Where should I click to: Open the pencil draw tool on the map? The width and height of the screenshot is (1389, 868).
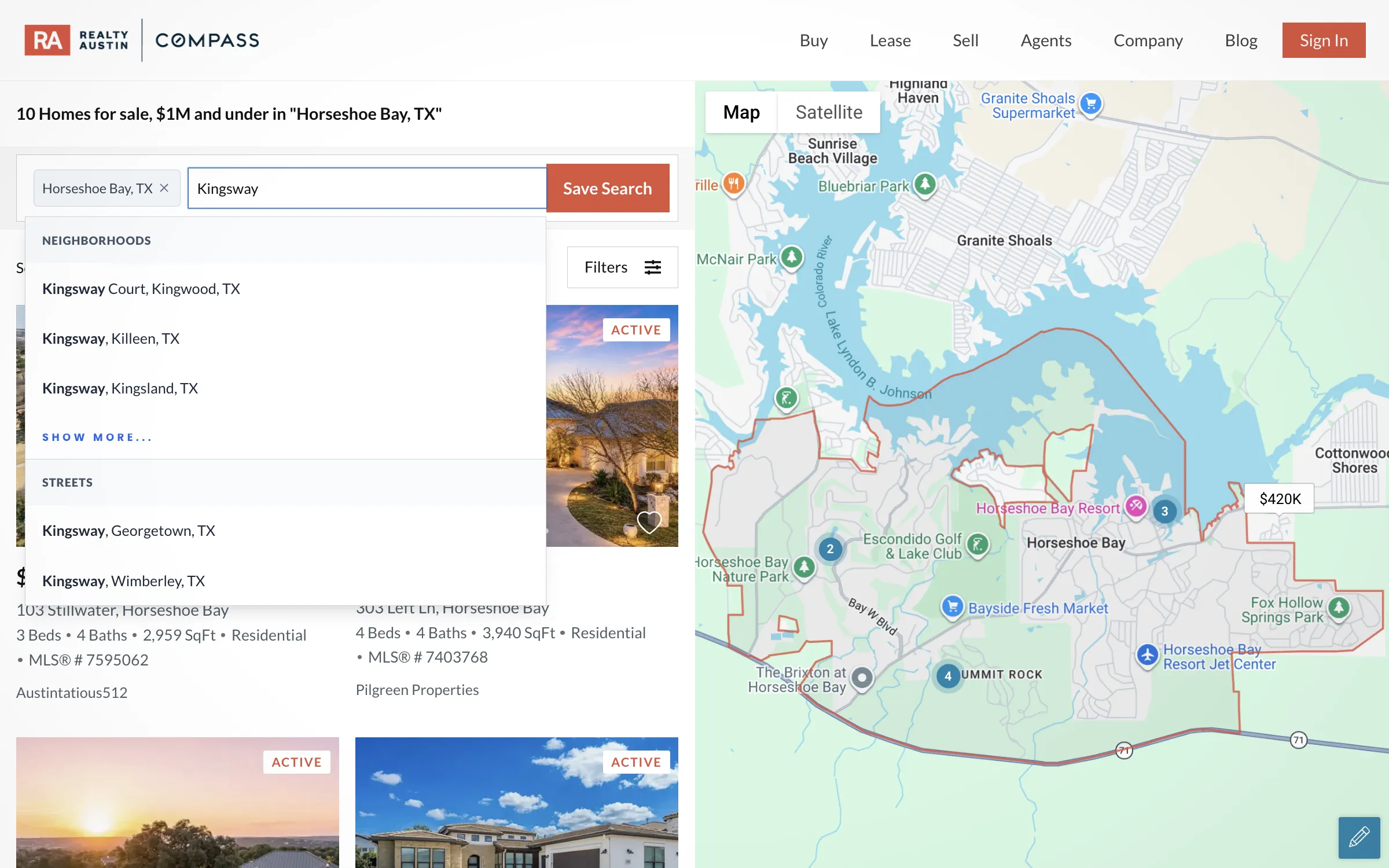[1359, 837]
